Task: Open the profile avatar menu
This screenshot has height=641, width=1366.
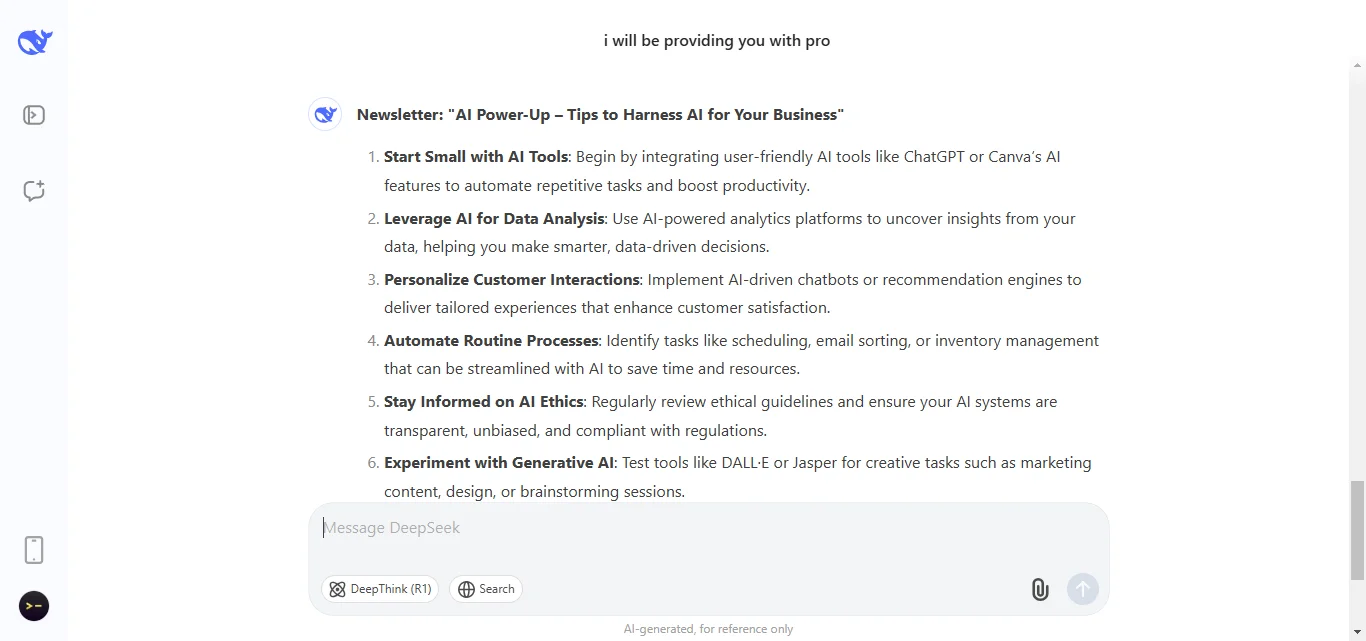Action: (x=33, y=606)
